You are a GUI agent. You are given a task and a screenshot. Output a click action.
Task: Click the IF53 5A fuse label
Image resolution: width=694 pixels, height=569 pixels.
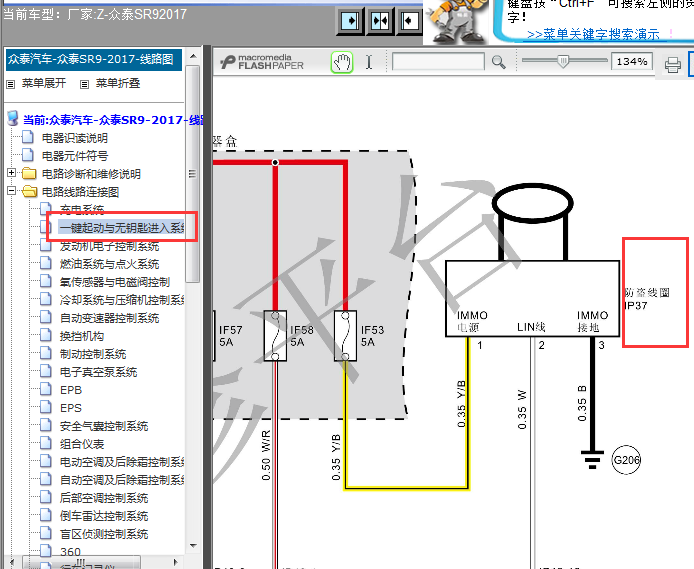pos(372,336)
